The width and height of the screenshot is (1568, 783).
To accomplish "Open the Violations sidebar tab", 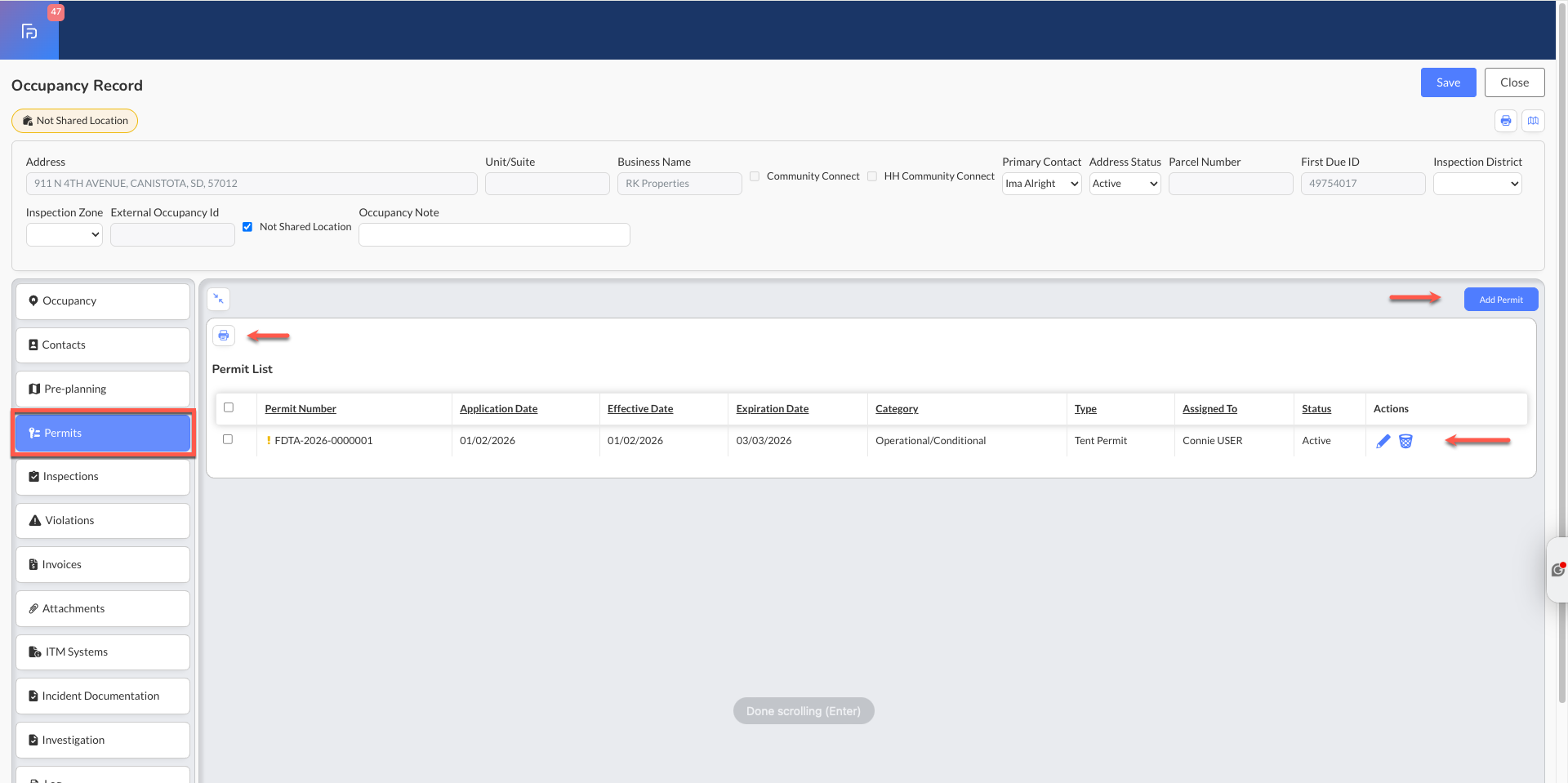I will pyautogui.click(x=103, y=521).
